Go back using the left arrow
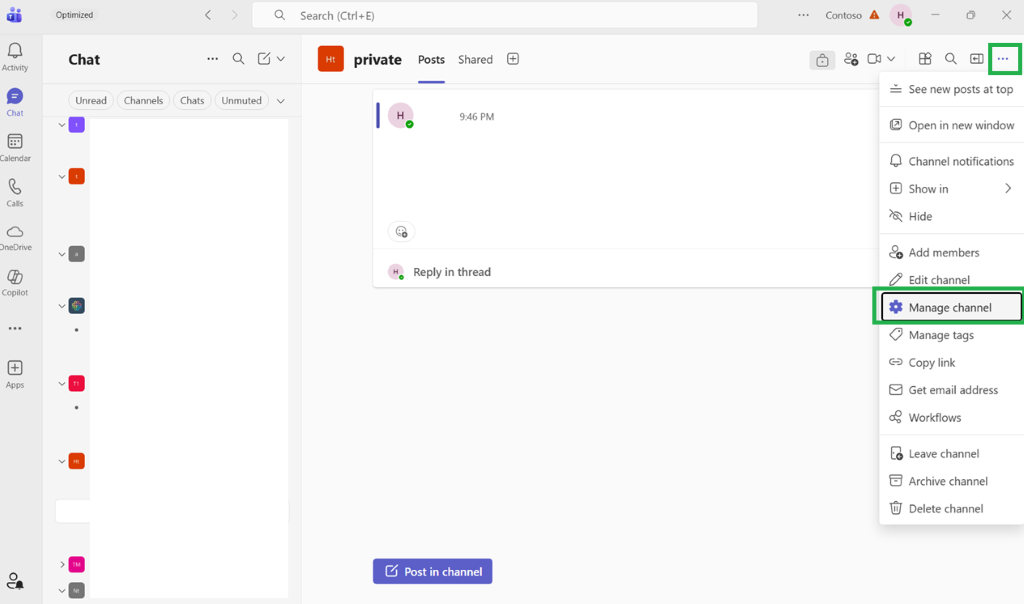This screenshot has width=1024, height=604. point(208,15)
